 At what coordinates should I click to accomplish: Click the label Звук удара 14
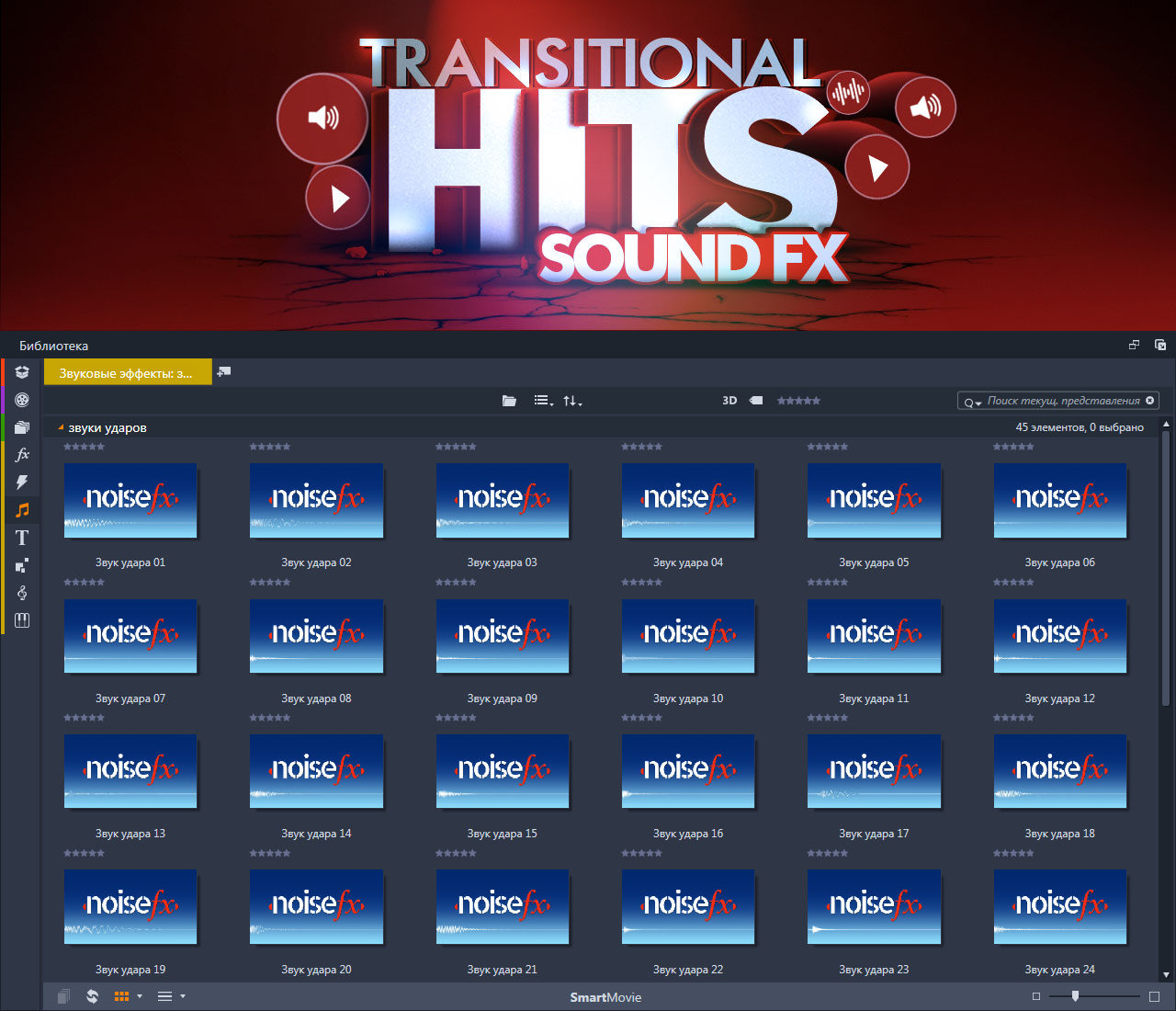coord(316,834)
